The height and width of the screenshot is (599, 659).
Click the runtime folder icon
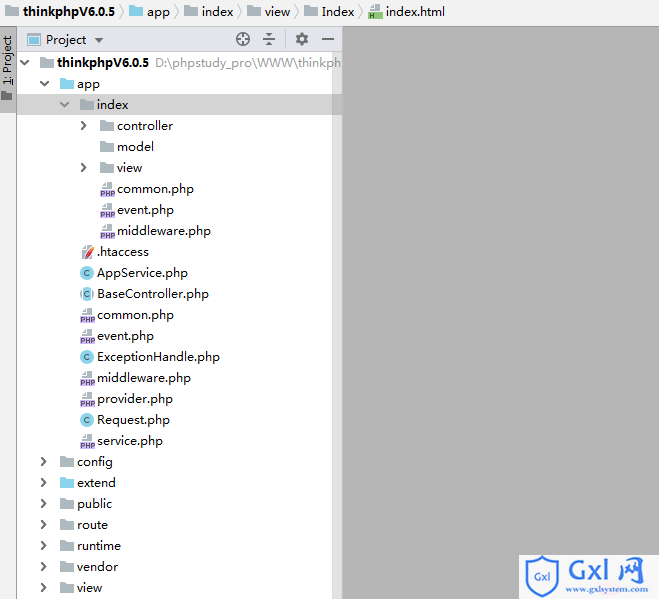[x=66, y=546]
